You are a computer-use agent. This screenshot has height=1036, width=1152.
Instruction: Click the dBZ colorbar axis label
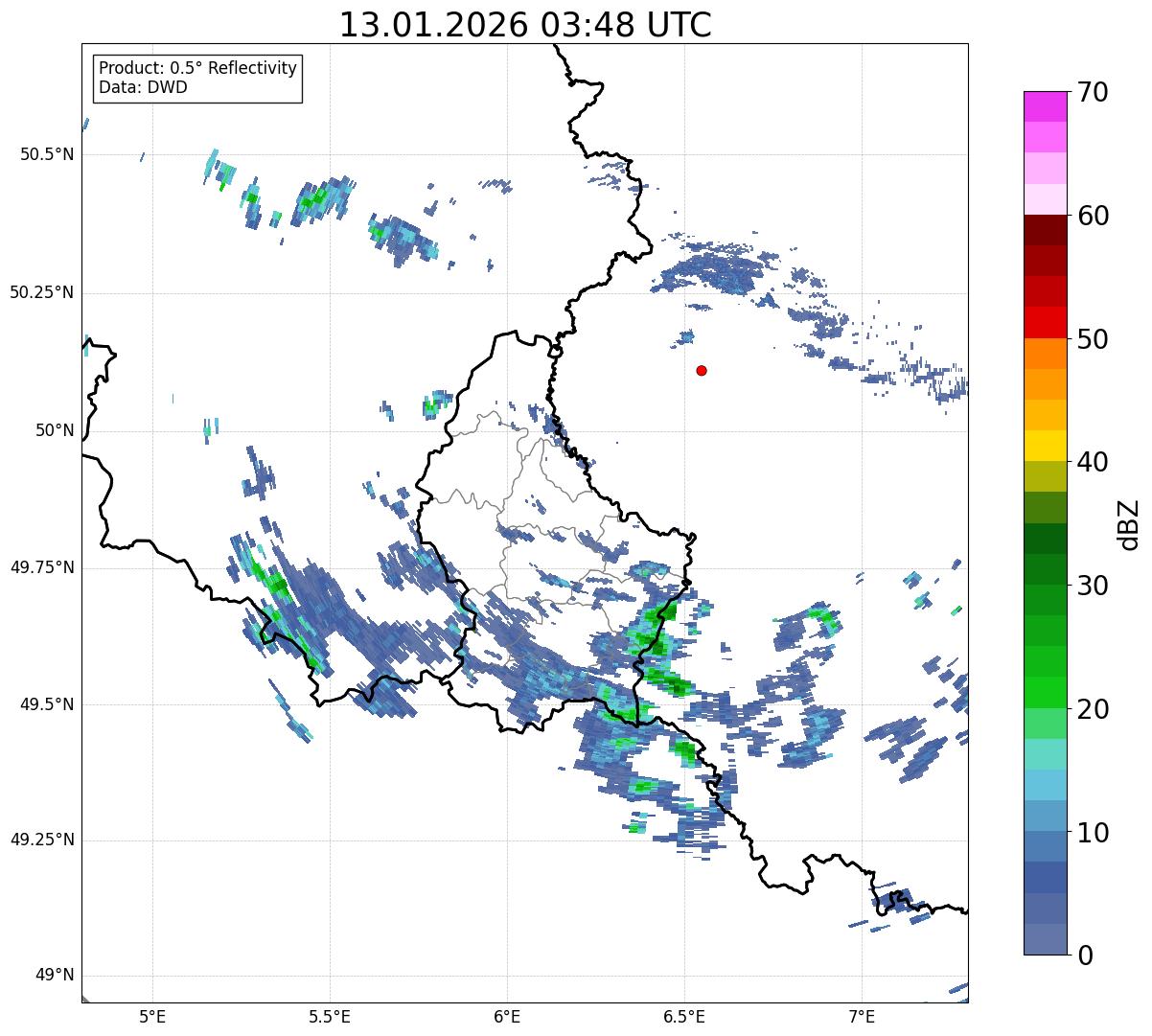pyautogui.click(x=1129, y=523)
